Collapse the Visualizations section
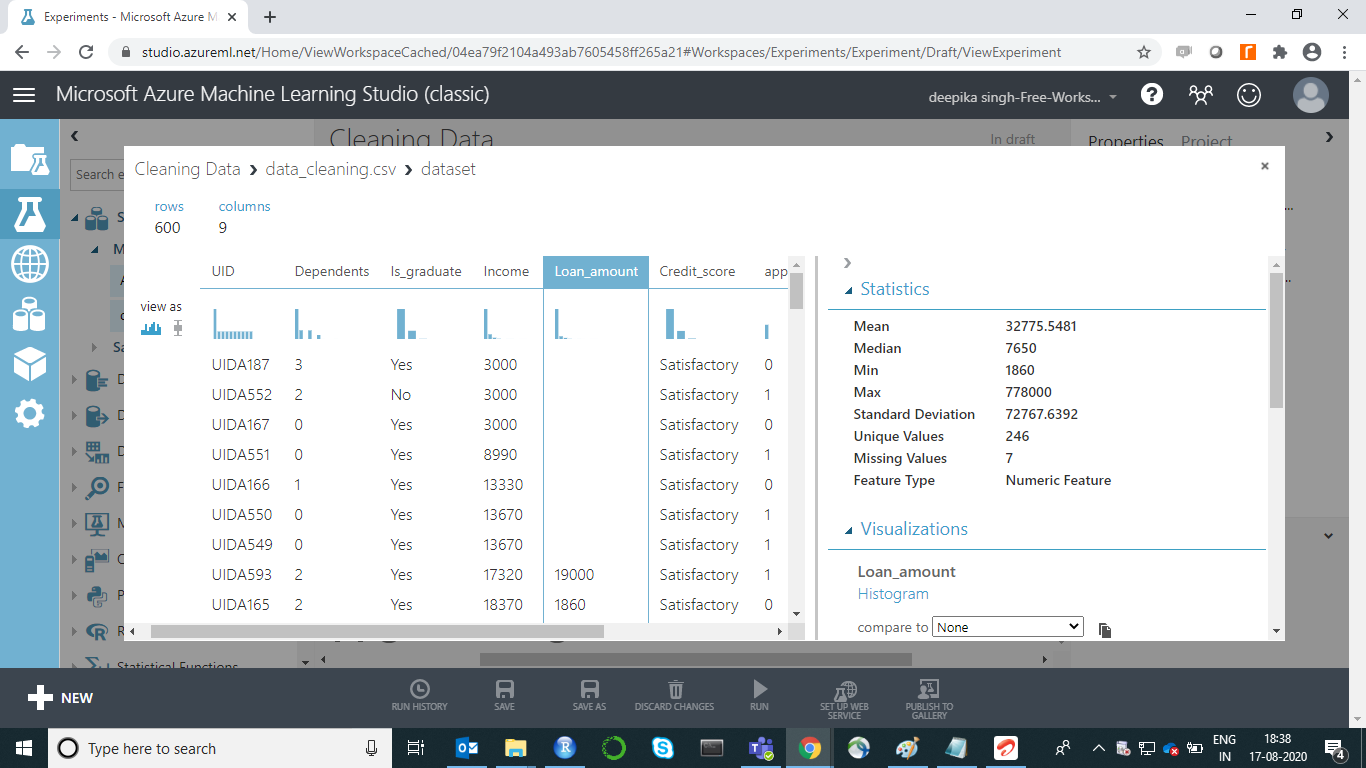 coord(849,531)
